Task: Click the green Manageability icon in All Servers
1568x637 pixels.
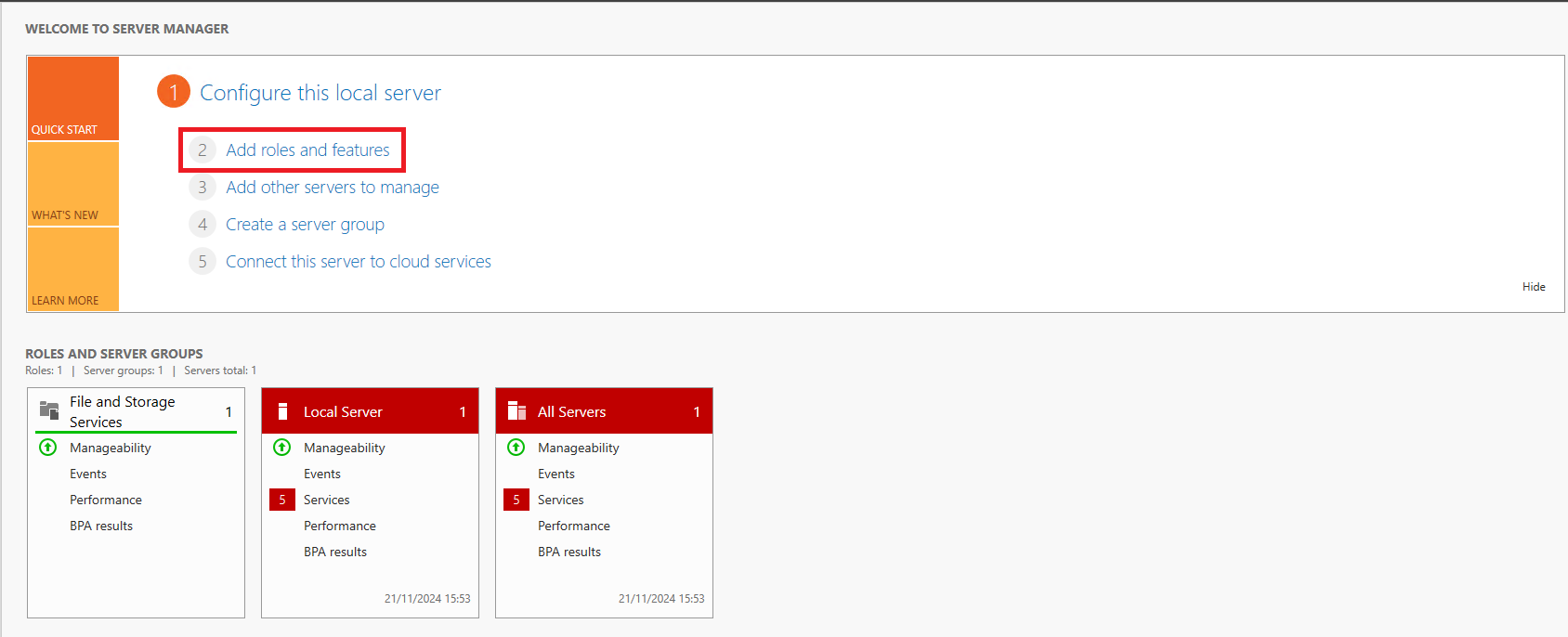Action: point(516,448)
